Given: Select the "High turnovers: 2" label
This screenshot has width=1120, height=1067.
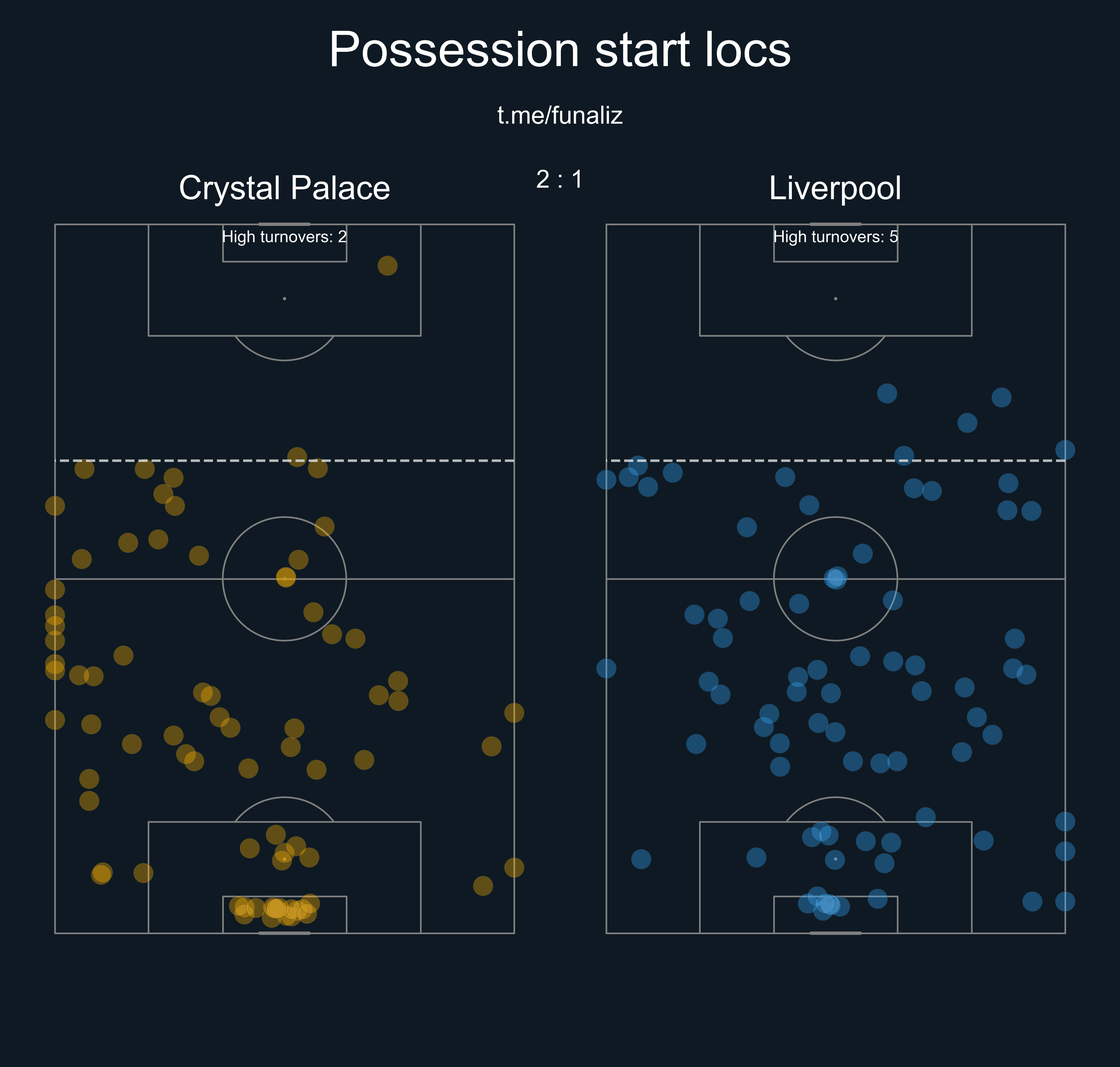Looking at the screenshot, I should pos(284,237).
